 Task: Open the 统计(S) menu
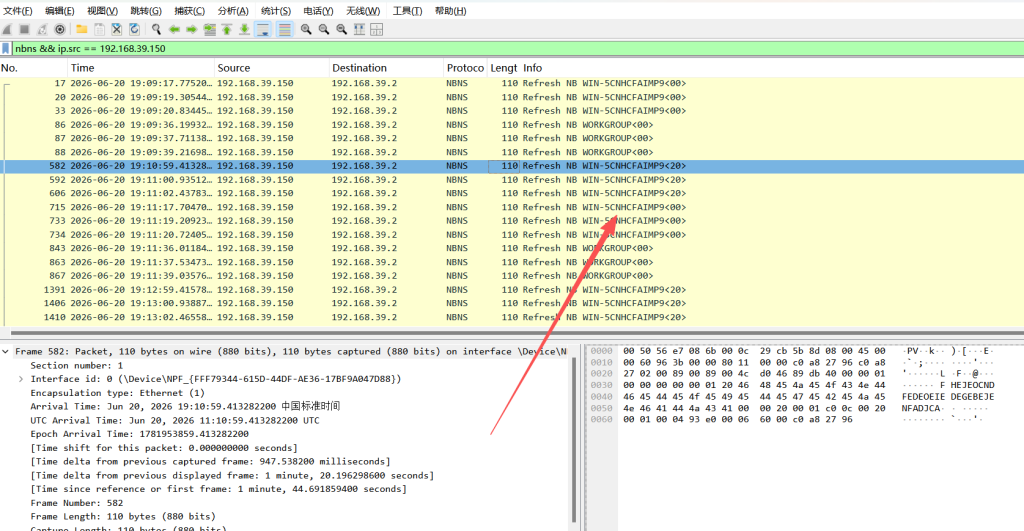point(276,11)
